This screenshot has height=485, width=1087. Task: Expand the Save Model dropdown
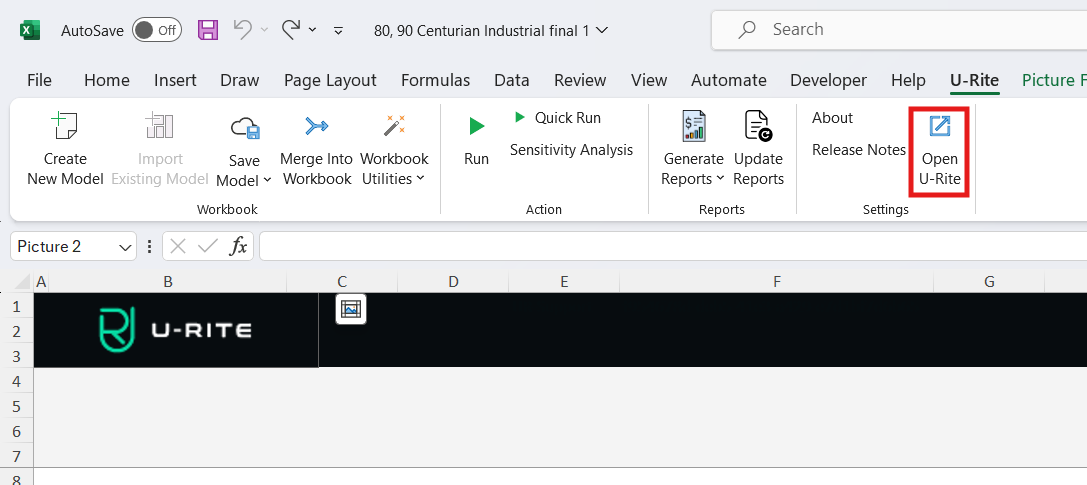pyautogui.click(x=267, y=181)
